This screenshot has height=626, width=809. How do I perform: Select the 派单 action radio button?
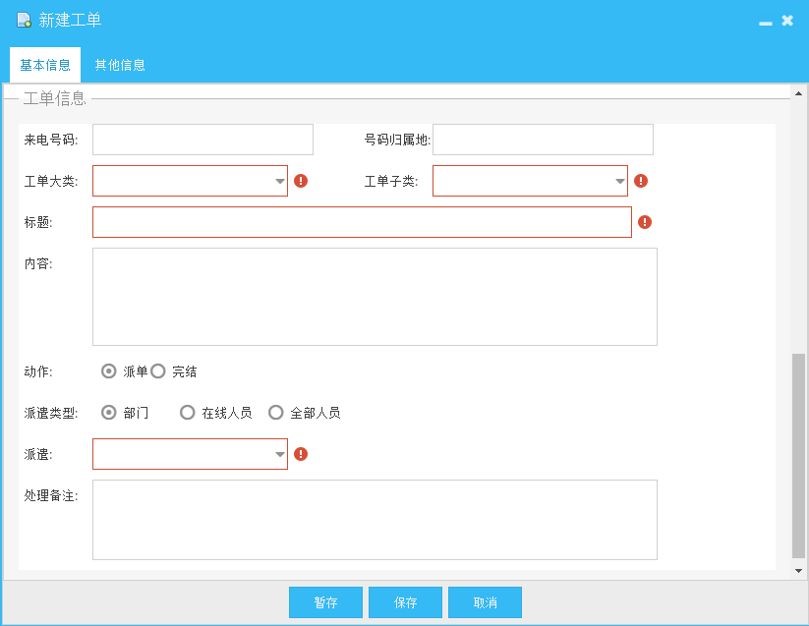click(110, 371)
